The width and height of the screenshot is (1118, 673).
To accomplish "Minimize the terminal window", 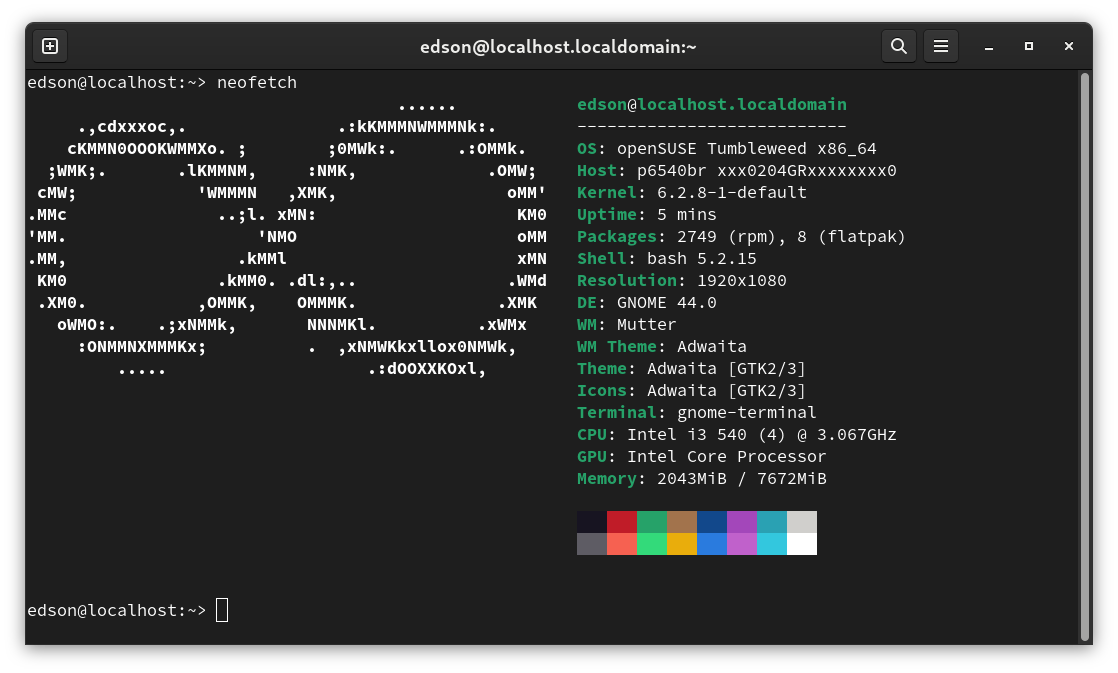I will pyautogui.click(x=988, y=47).
